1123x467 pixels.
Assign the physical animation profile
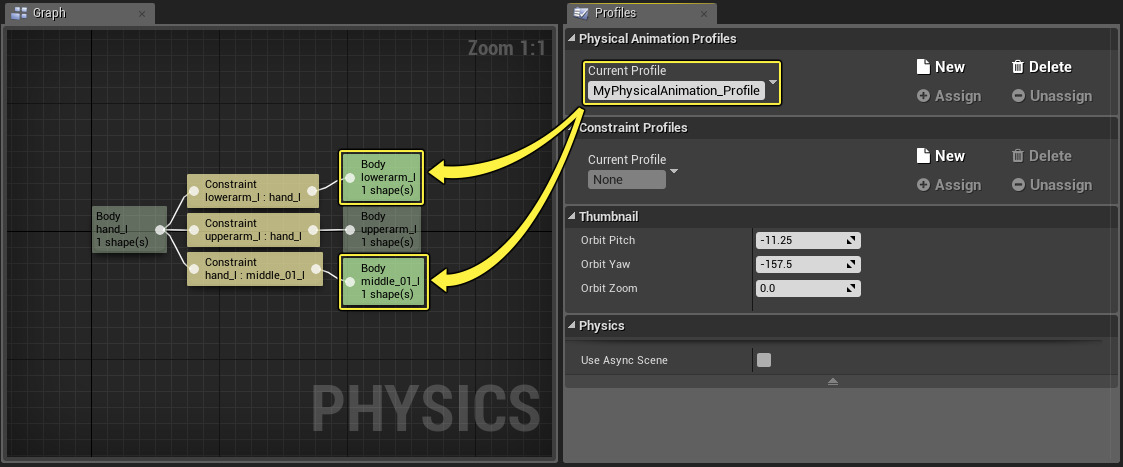click(949, 96)
